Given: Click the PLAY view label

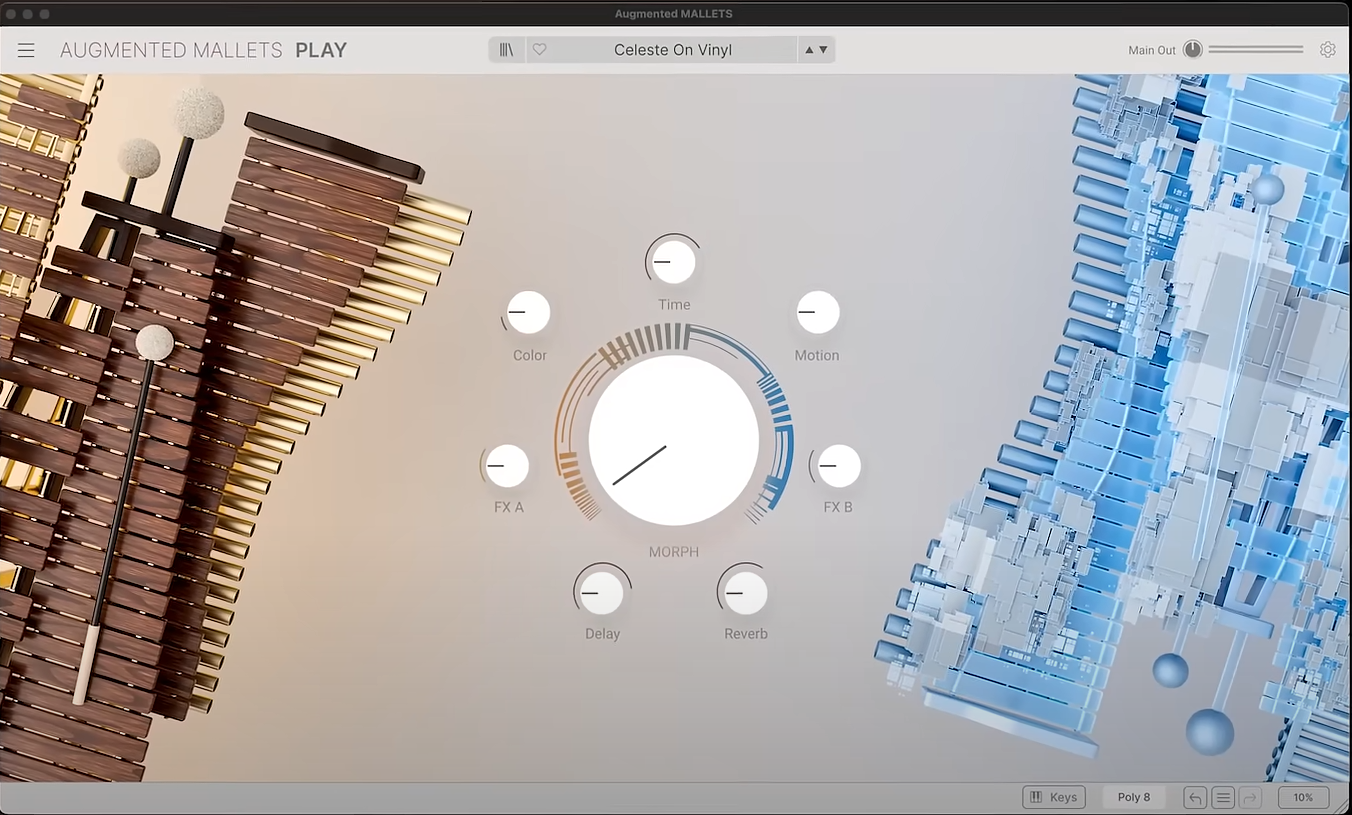Looking at the screenshot, I should point(321,50).
